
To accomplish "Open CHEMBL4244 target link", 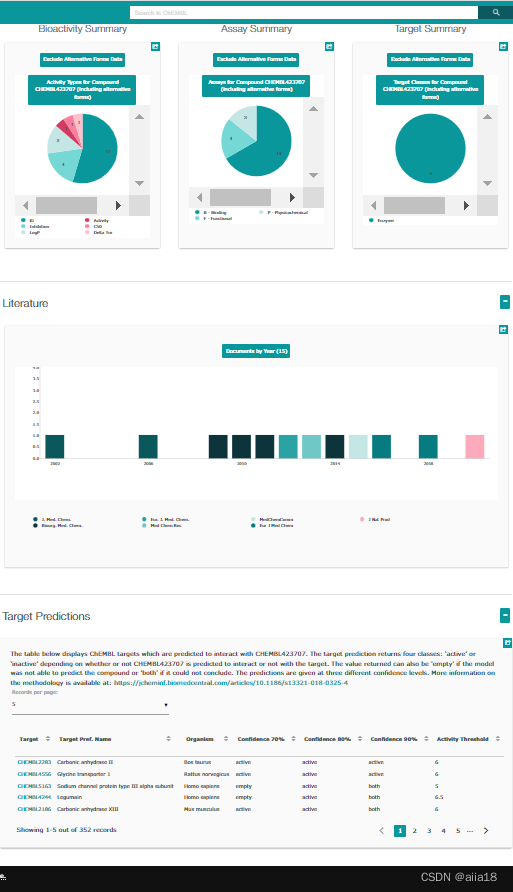I will tap(34, 797).
